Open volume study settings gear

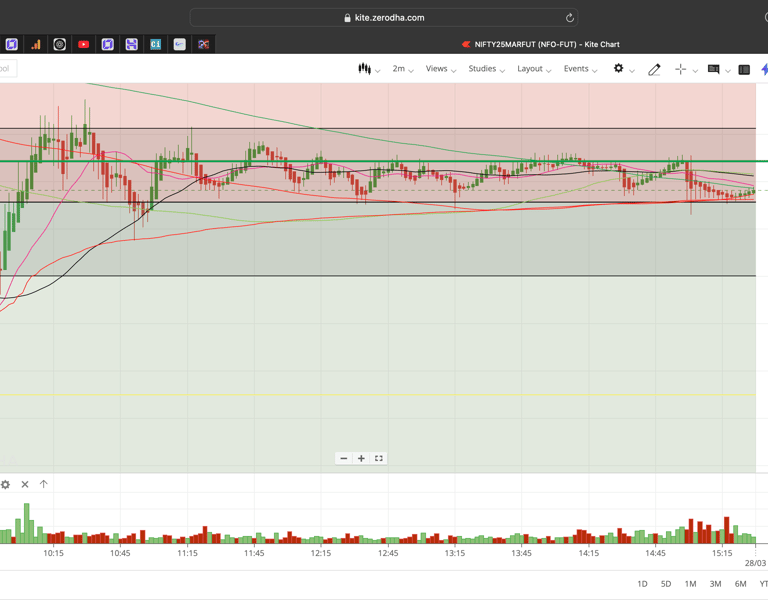pyautogui.click(x=5, y=484)
